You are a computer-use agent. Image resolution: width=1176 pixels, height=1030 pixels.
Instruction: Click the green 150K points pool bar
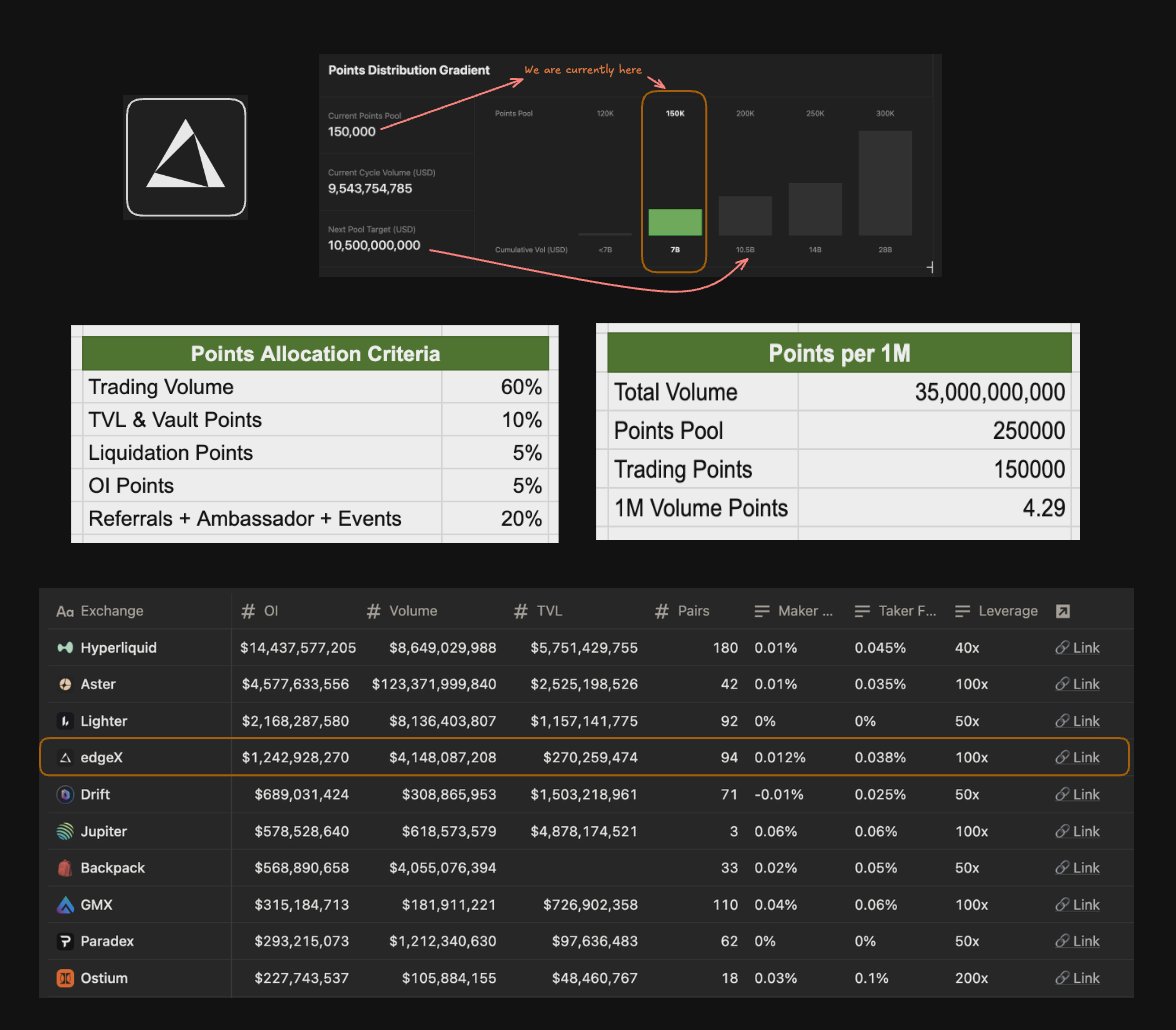tap(675, 222)
